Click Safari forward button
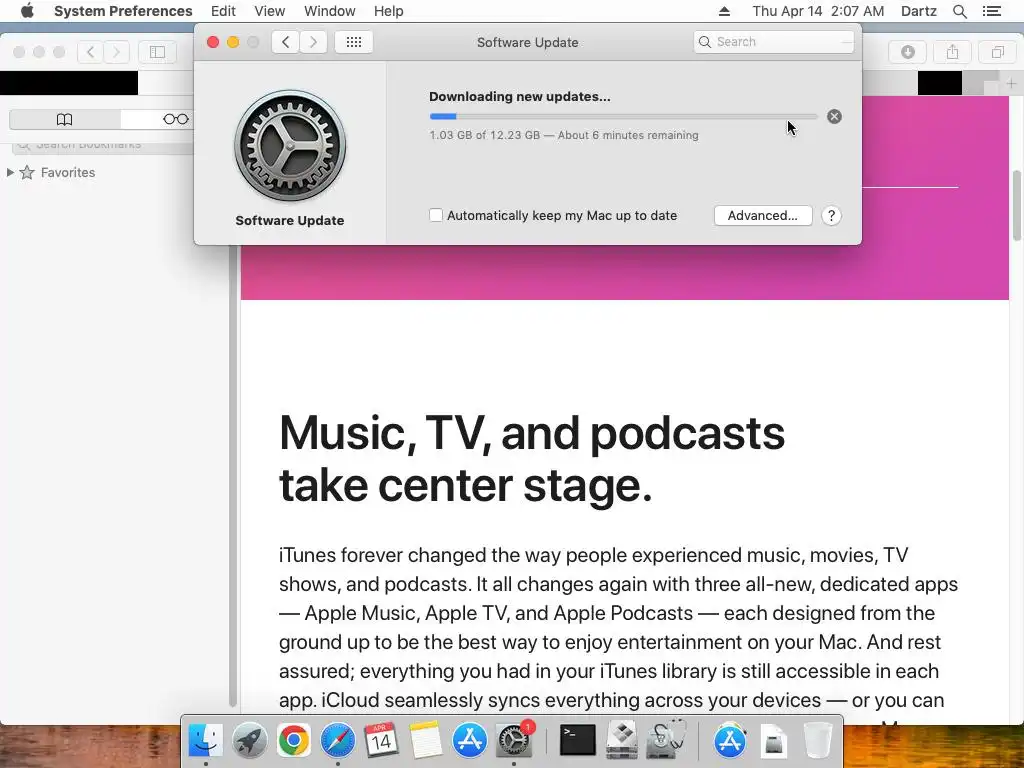 [x=116, y=52]
